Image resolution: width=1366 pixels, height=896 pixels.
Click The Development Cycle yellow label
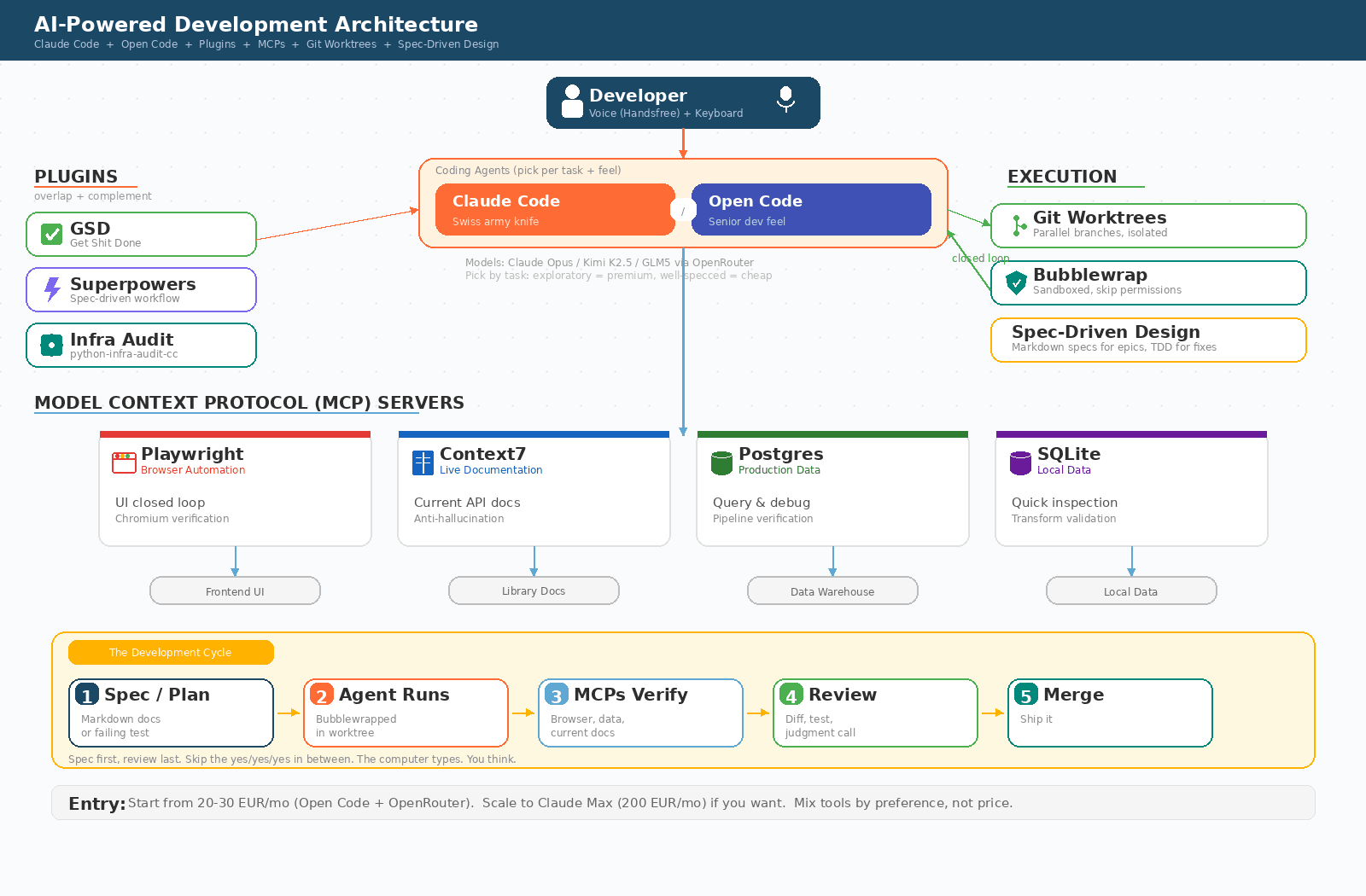171,652
